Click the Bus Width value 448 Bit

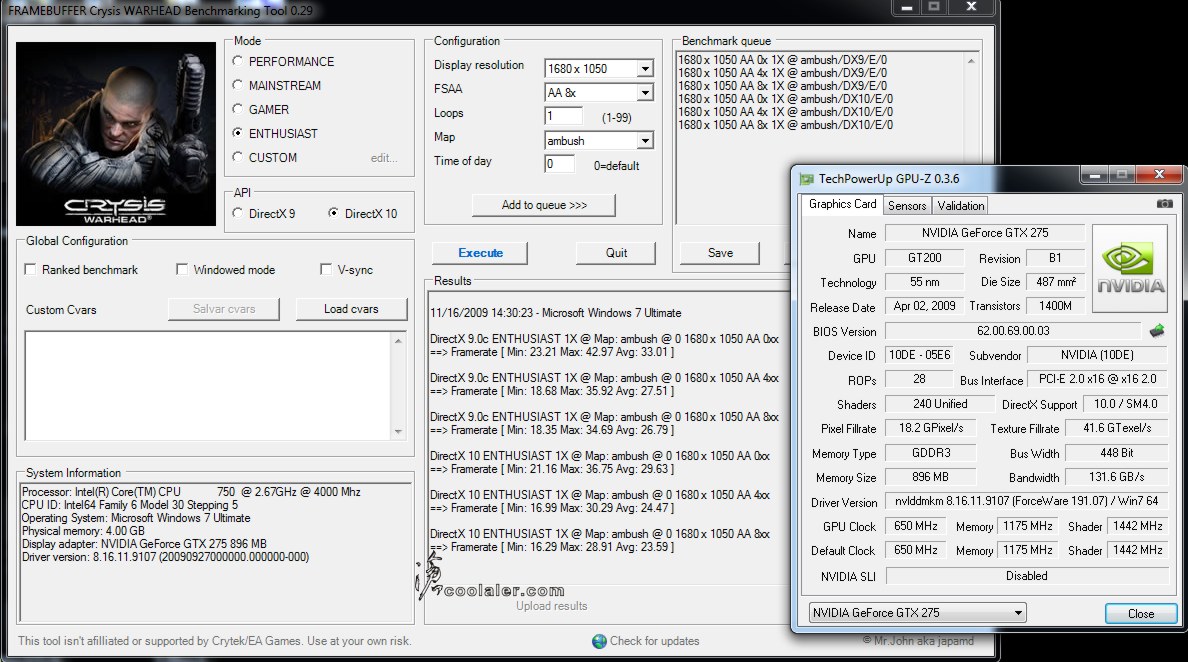(1117, 453)
